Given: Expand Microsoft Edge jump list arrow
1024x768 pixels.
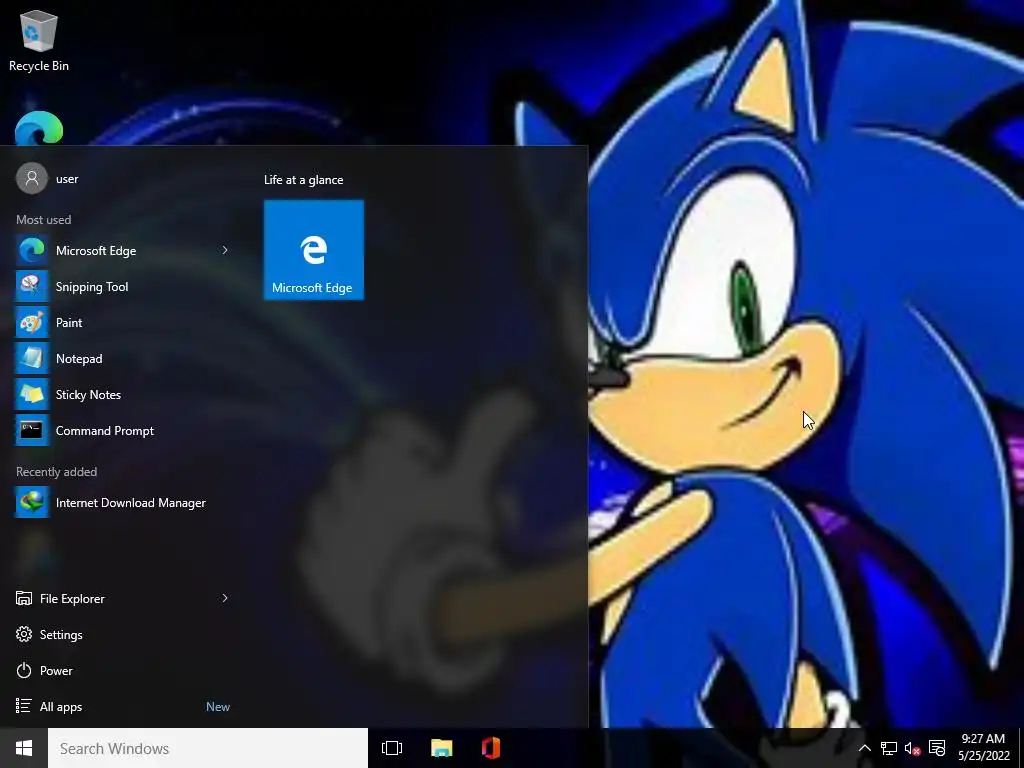Looking at the screenshot, I should (x=225, y=250).
